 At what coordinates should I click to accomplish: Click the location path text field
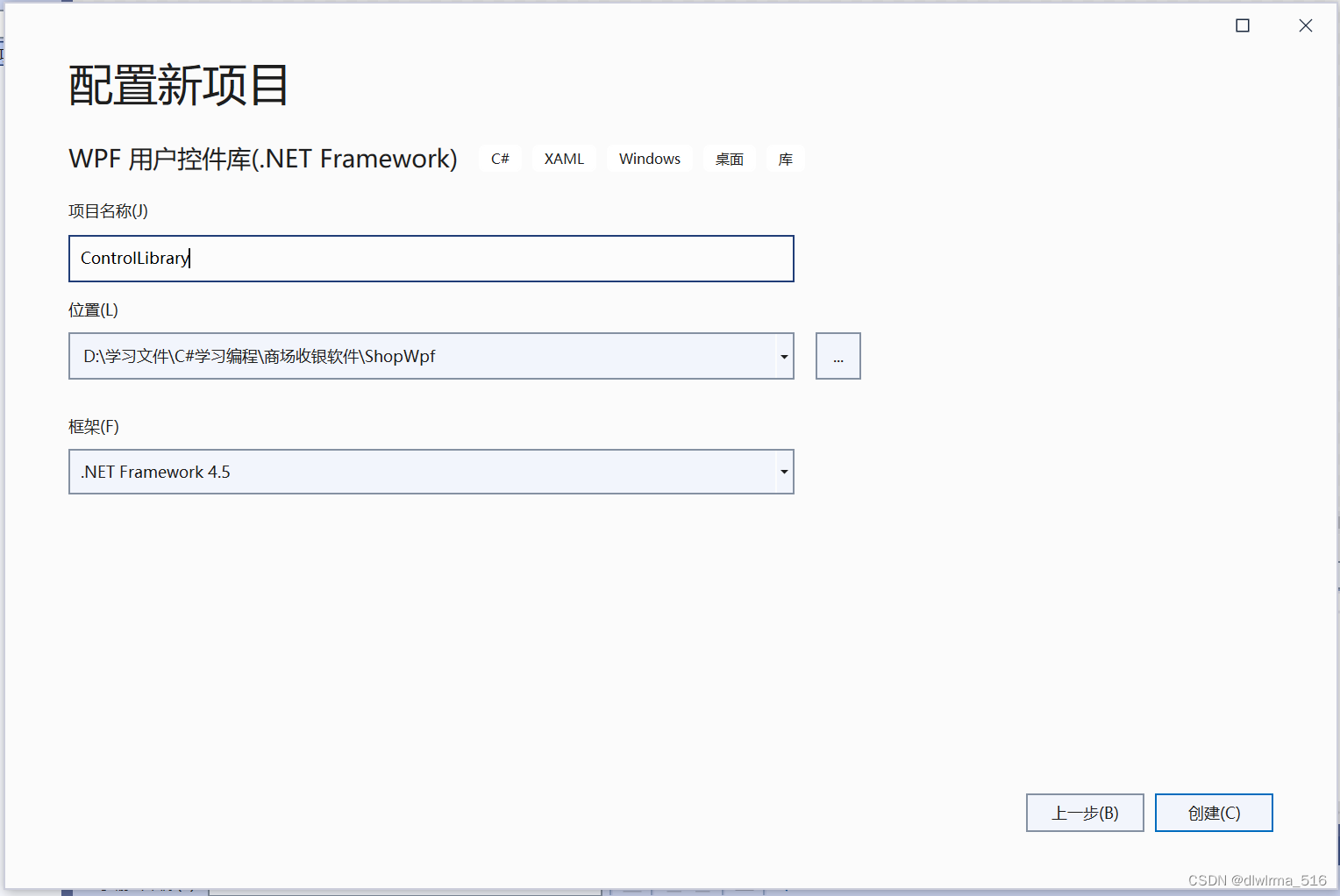pos(422,356)
